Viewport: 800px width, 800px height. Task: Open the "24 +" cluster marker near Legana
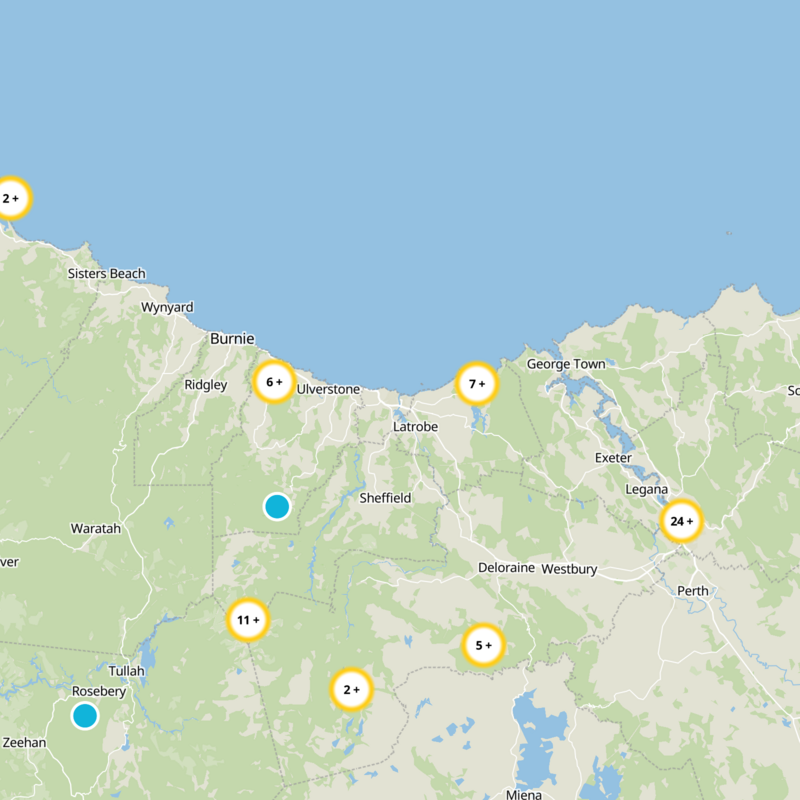(x=681, y=521)
